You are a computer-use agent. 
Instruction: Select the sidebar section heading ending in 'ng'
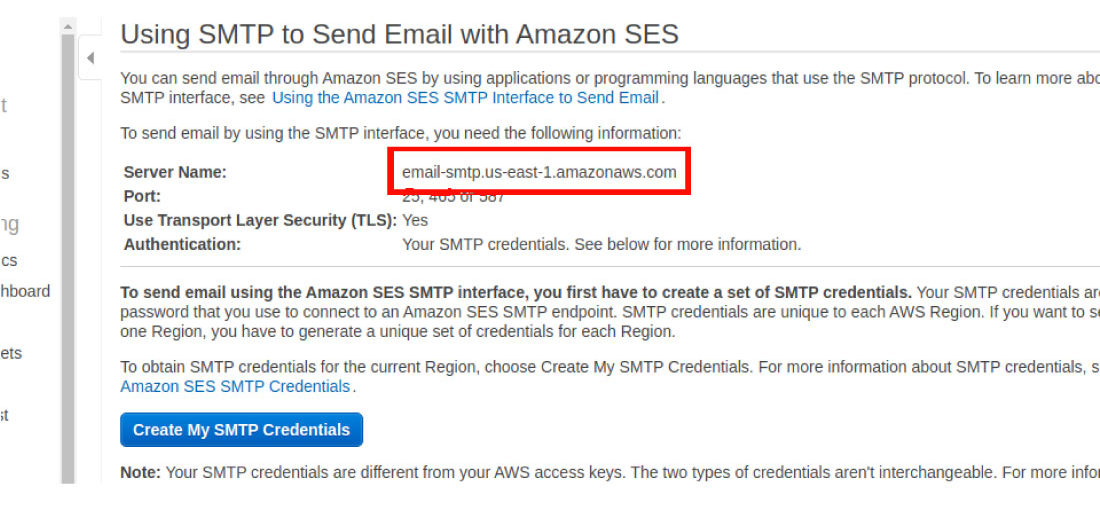point(10,225)
